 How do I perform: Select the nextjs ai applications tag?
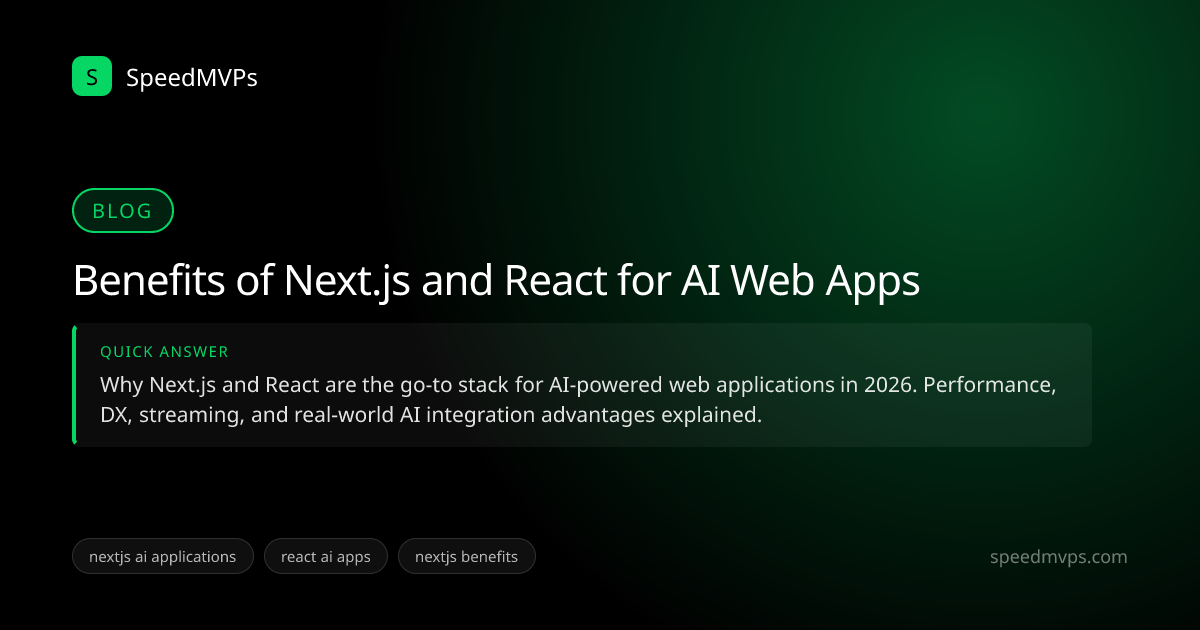163,556
